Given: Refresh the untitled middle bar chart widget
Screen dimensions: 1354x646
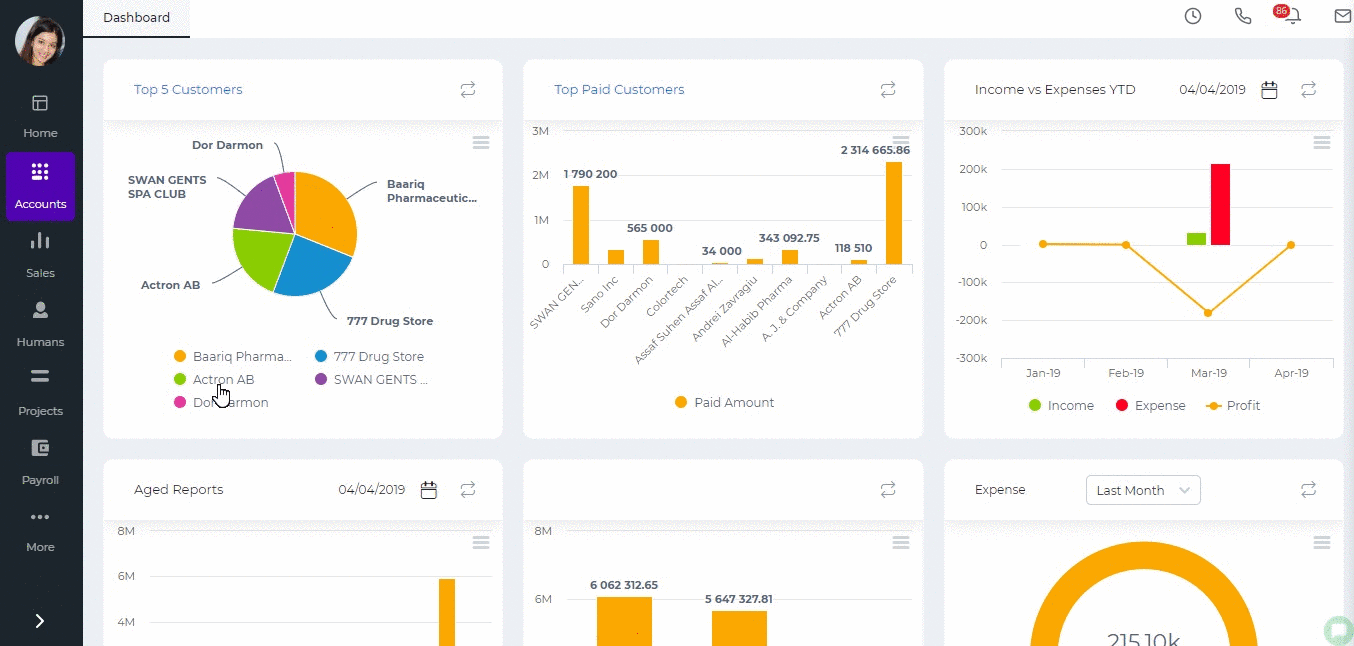Looking at the screenshot, I should (888, 490).
